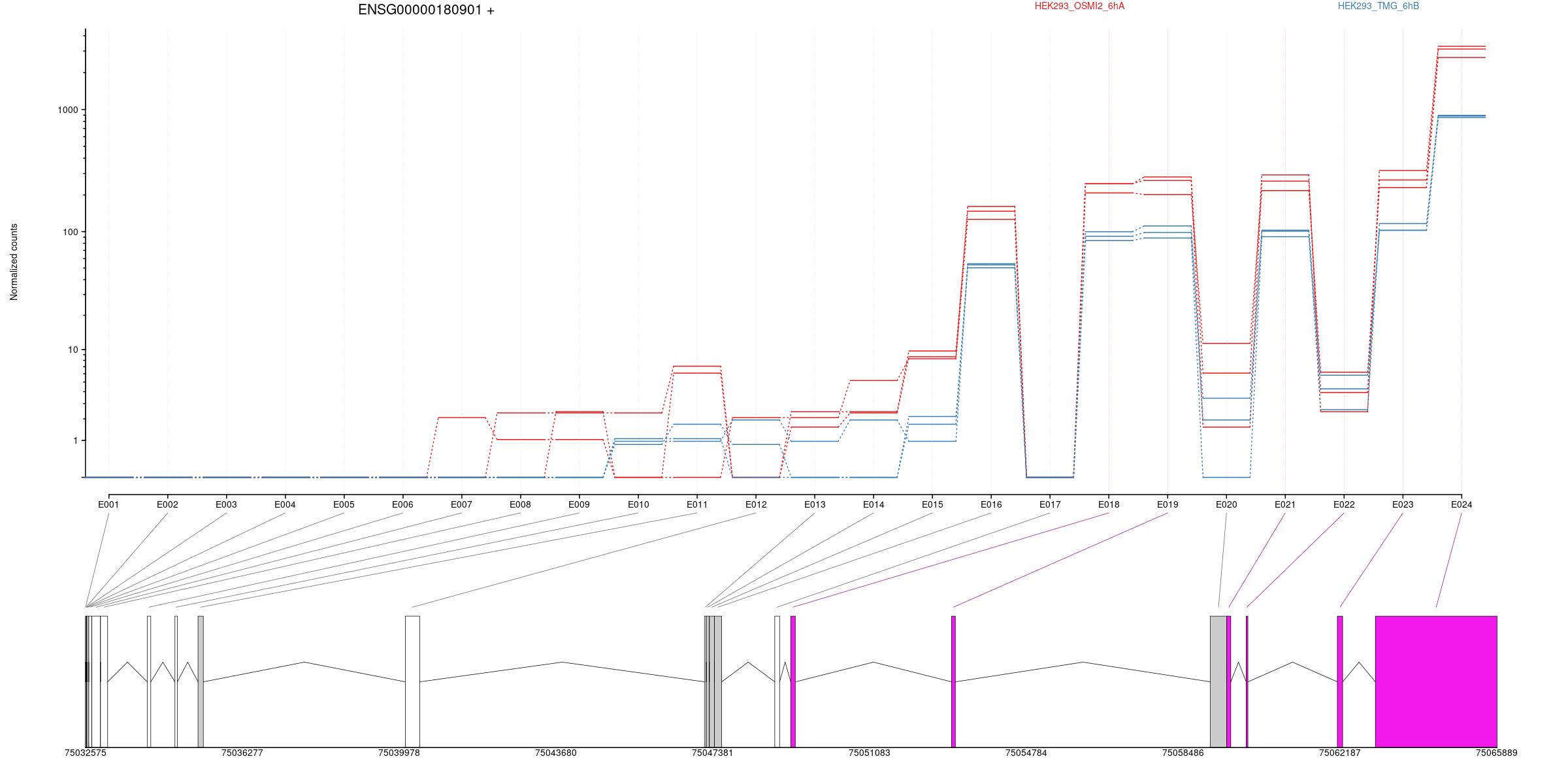
Task: Click genomic coordinate 75065889
Action: 1497,753
